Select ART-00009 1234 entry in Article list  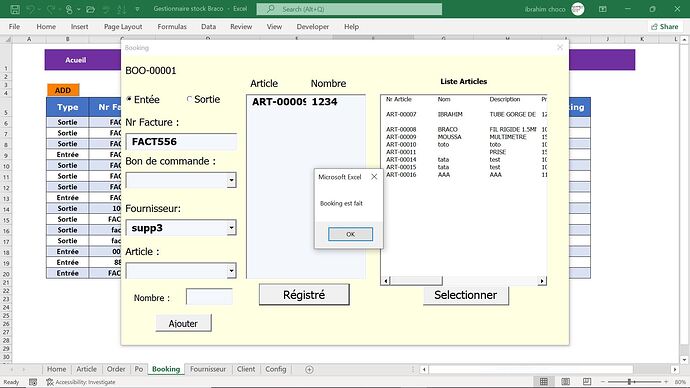point(305,102)
